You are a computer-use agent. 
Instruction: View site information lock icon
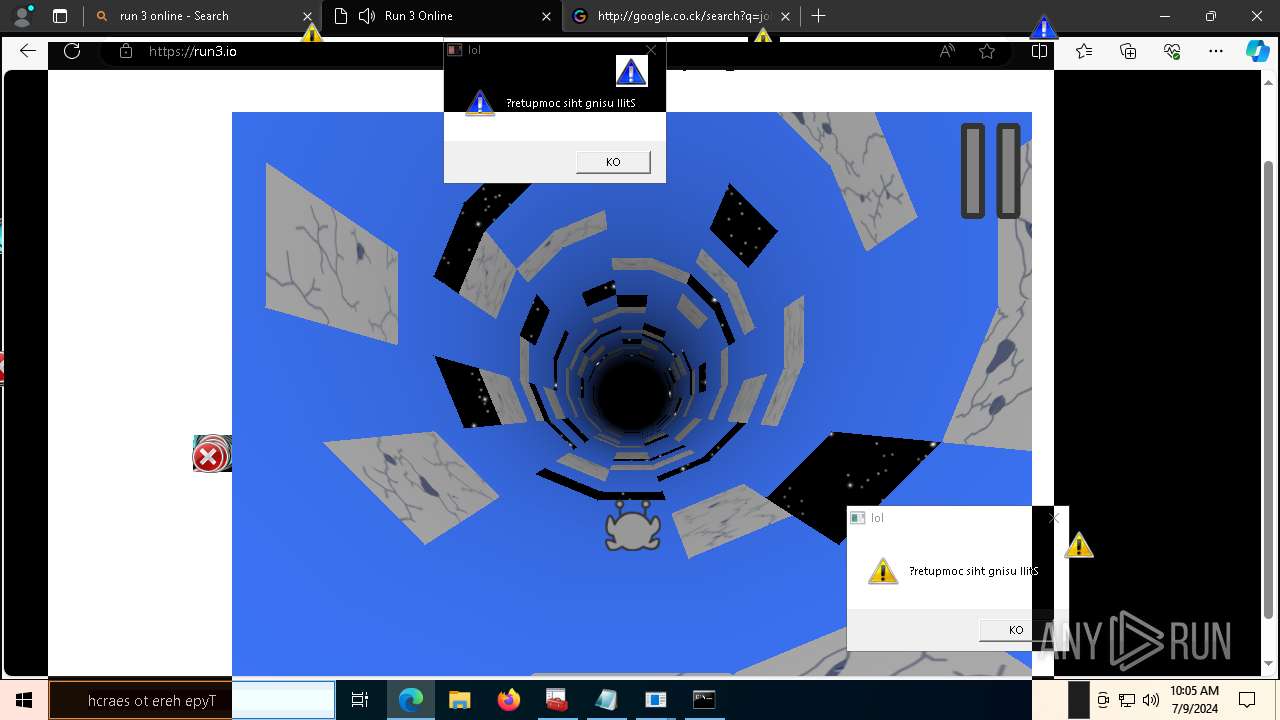[x=125, y=51]
